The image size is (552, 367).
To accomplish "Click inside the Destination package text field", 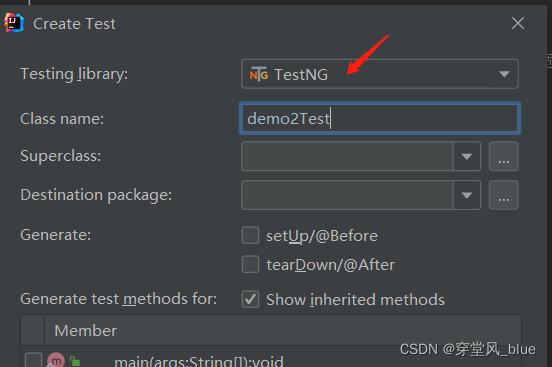I will click(347, 195).
